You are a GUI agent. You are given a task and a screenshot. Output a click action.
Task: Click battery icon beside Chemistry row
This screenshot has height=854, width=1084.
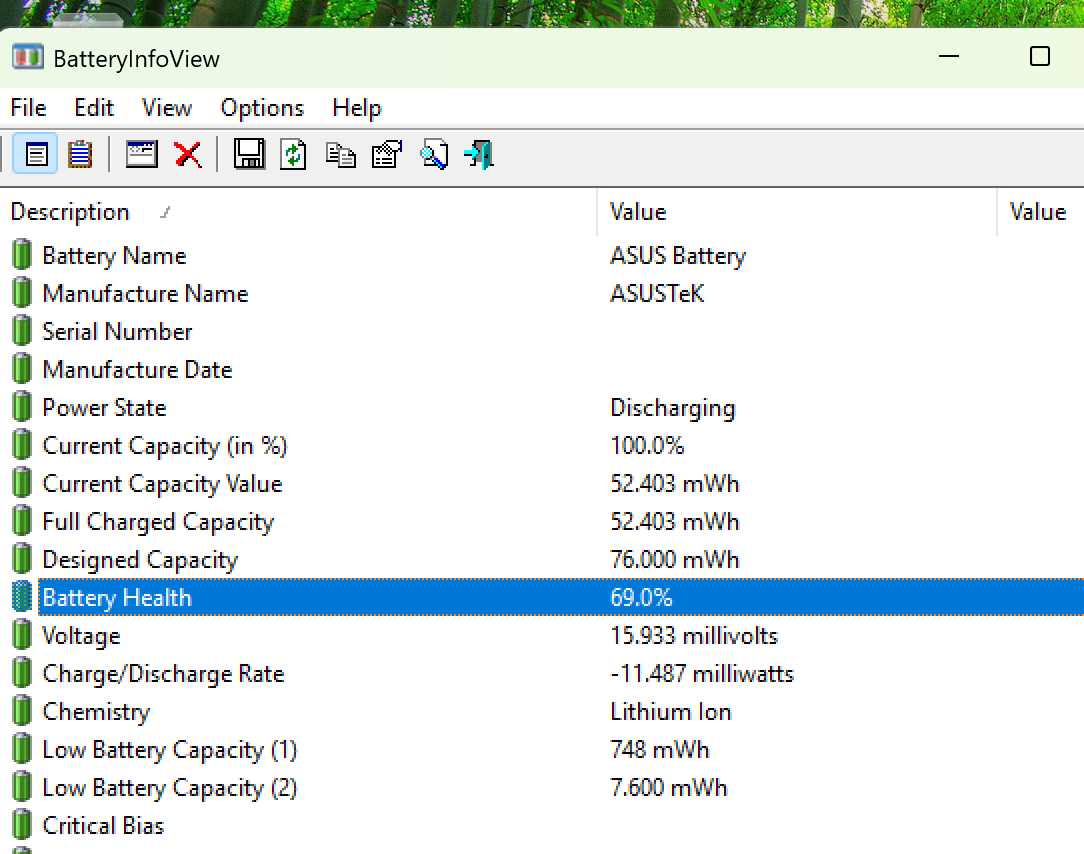coord(22,711)
